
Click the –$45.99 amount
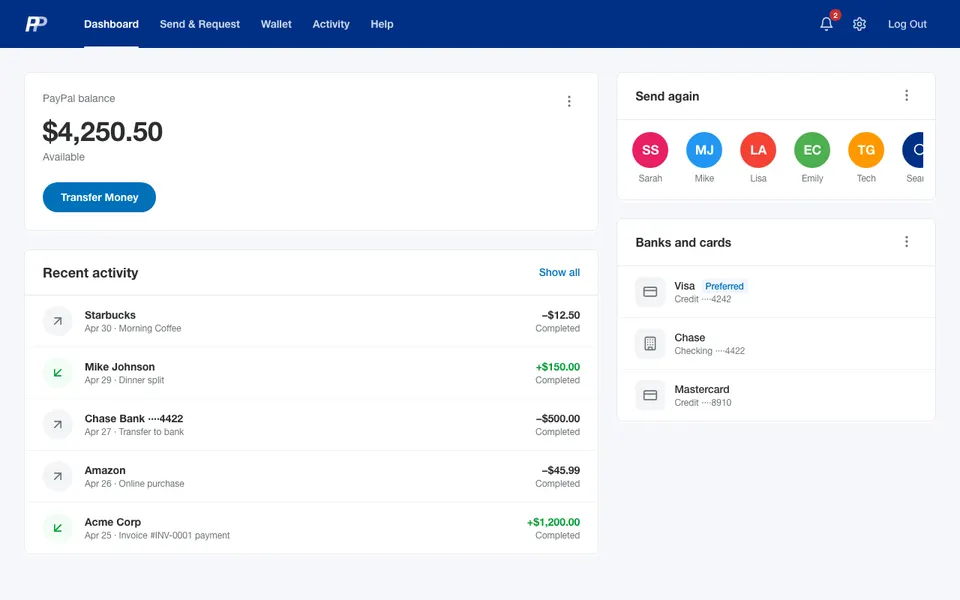(x=560, y=470)
